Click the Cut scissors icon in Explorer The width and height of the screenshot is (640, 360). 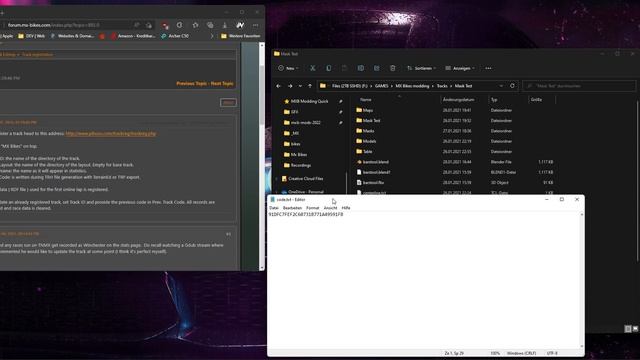click(x=312, y=68)
